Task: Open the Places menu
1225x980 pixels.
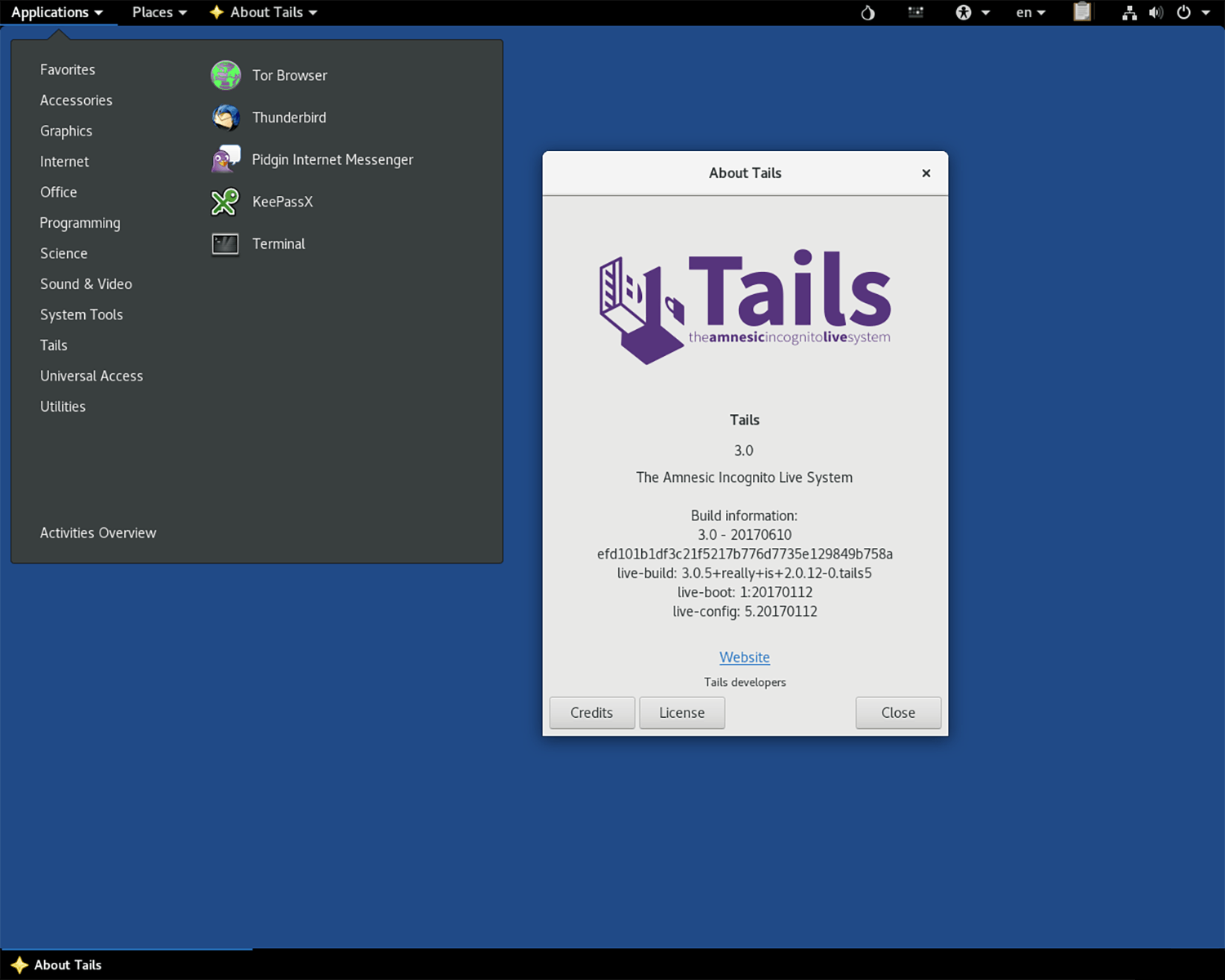Action: (x=159, y=12)
